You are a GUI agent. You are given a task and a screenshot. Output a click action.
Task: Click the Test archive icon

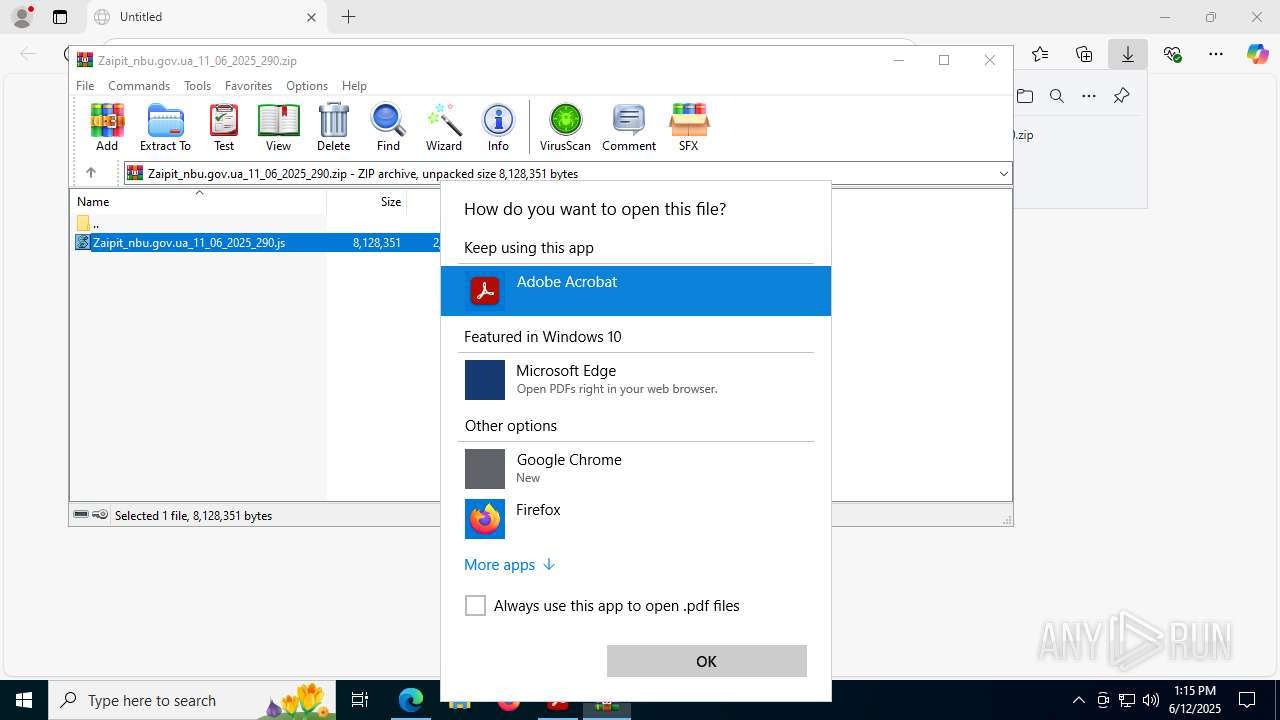[224, 127]
